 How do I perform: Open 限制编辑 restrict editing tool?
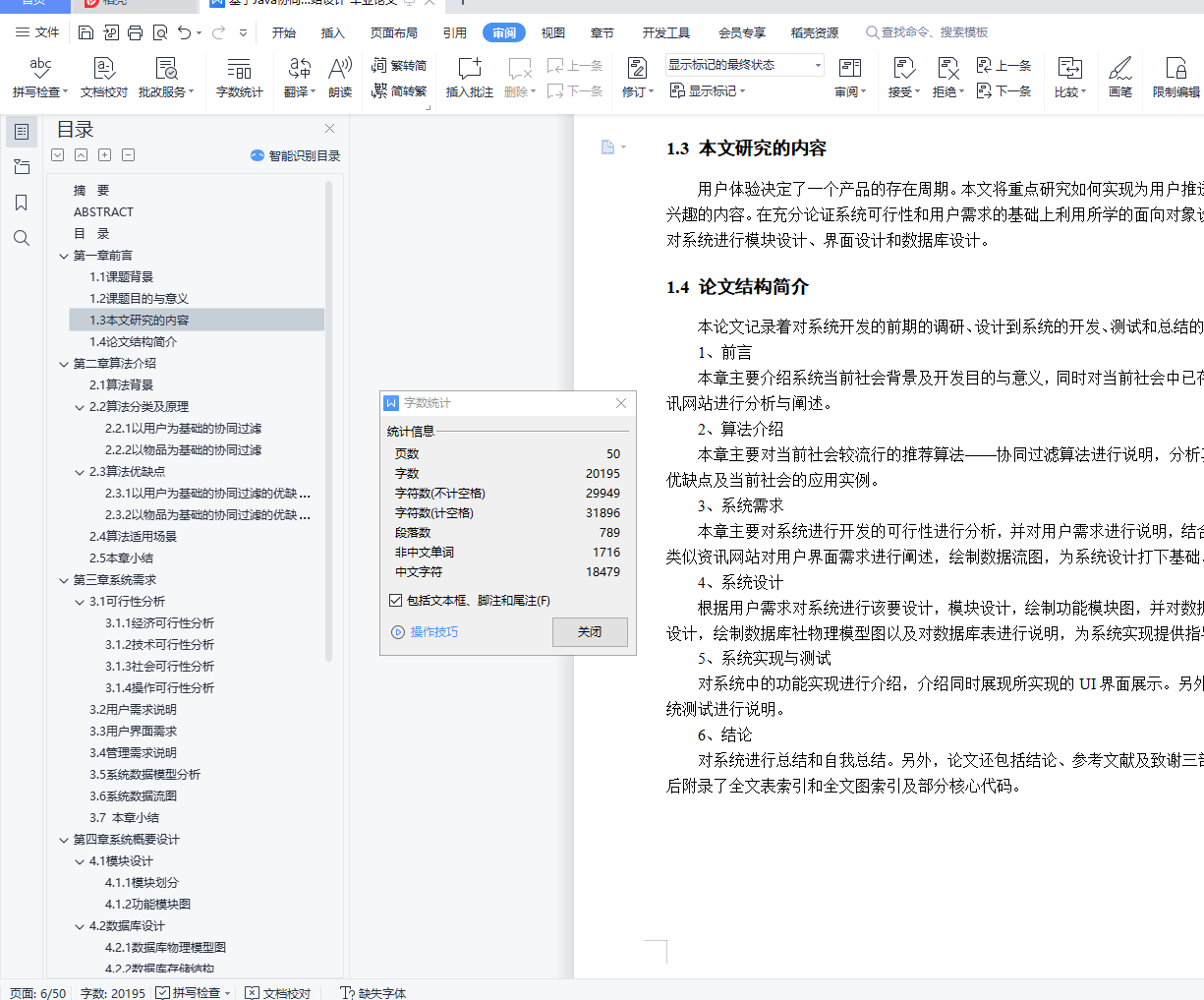1176,77
